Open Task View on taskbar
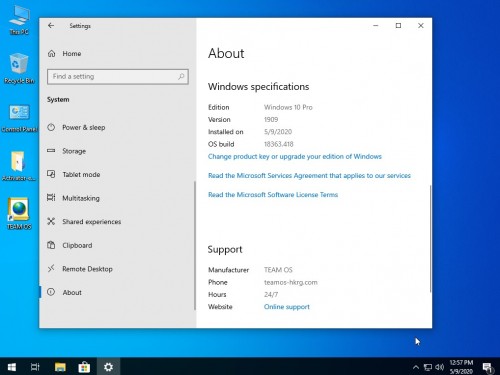 point(35,367)
